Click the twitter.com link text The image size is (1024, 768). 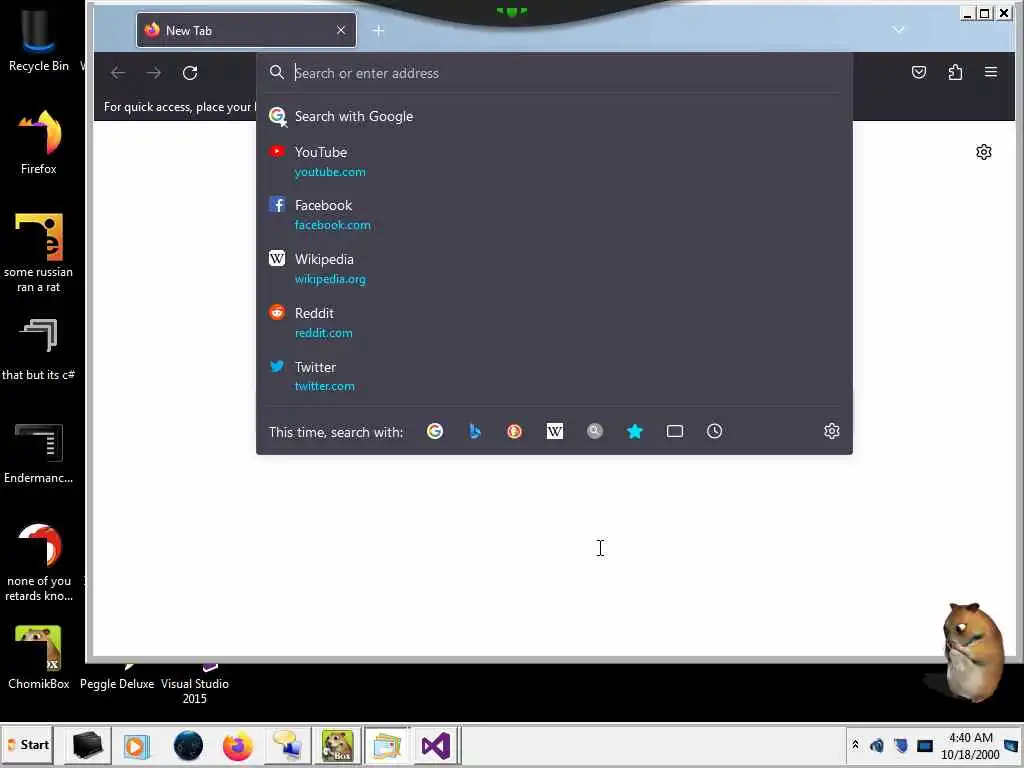[325, 386]
